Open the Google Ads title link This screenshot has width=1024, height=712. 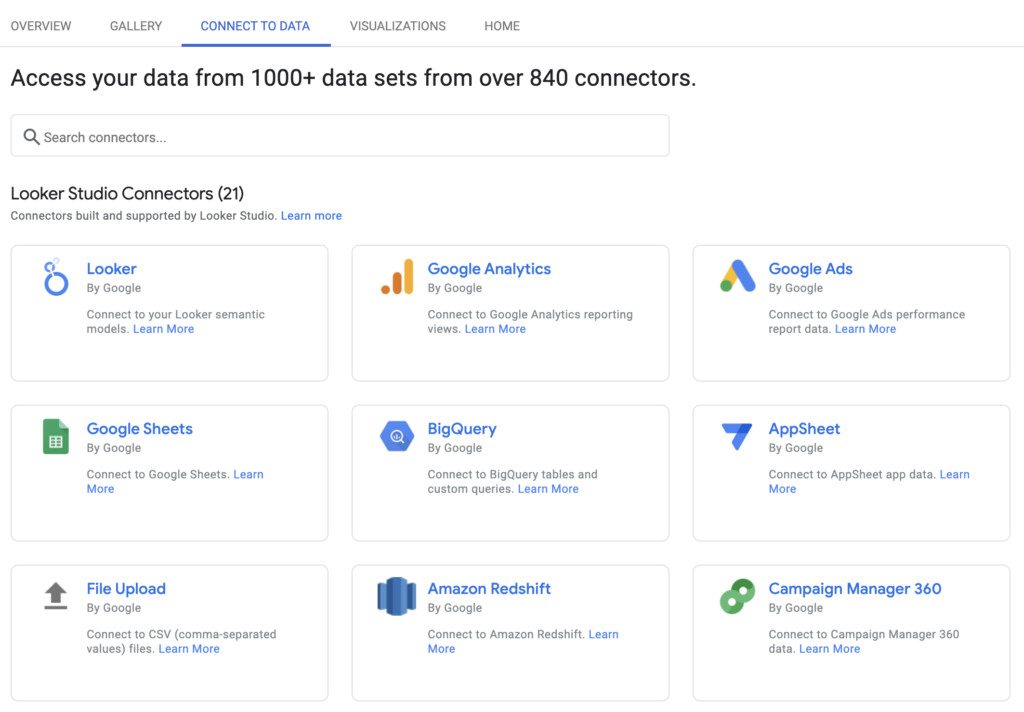click(810, 269)
